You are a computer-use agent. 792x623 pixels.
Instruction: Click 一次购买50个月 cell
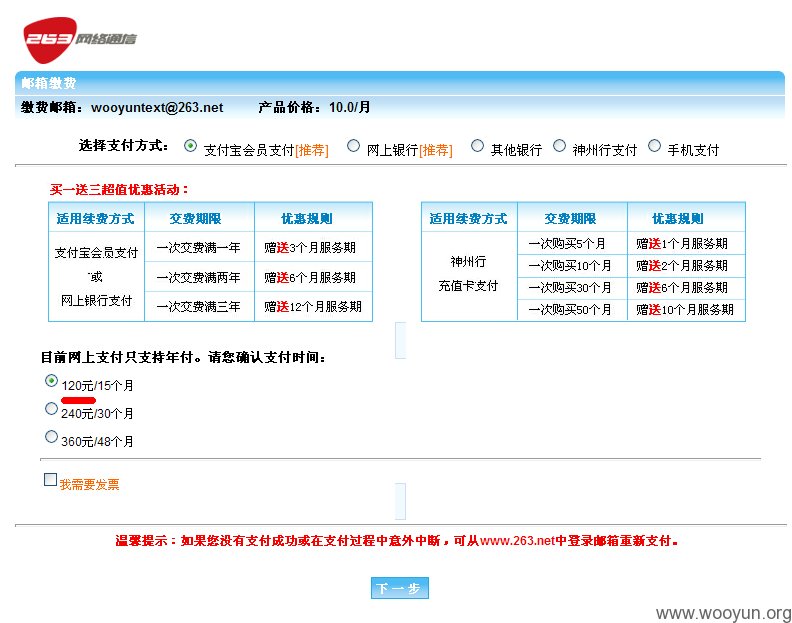coord(572,310)
